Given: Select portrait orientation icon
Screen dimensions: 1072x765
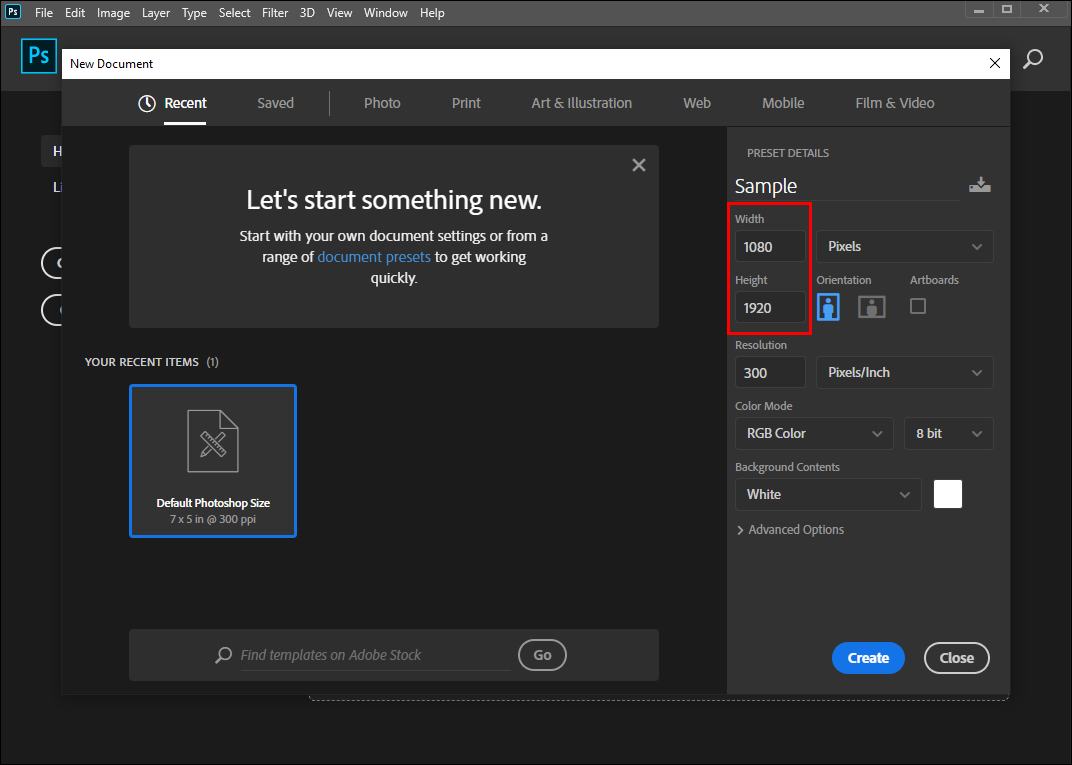Looking at the screenshot, I should [828, 307].
